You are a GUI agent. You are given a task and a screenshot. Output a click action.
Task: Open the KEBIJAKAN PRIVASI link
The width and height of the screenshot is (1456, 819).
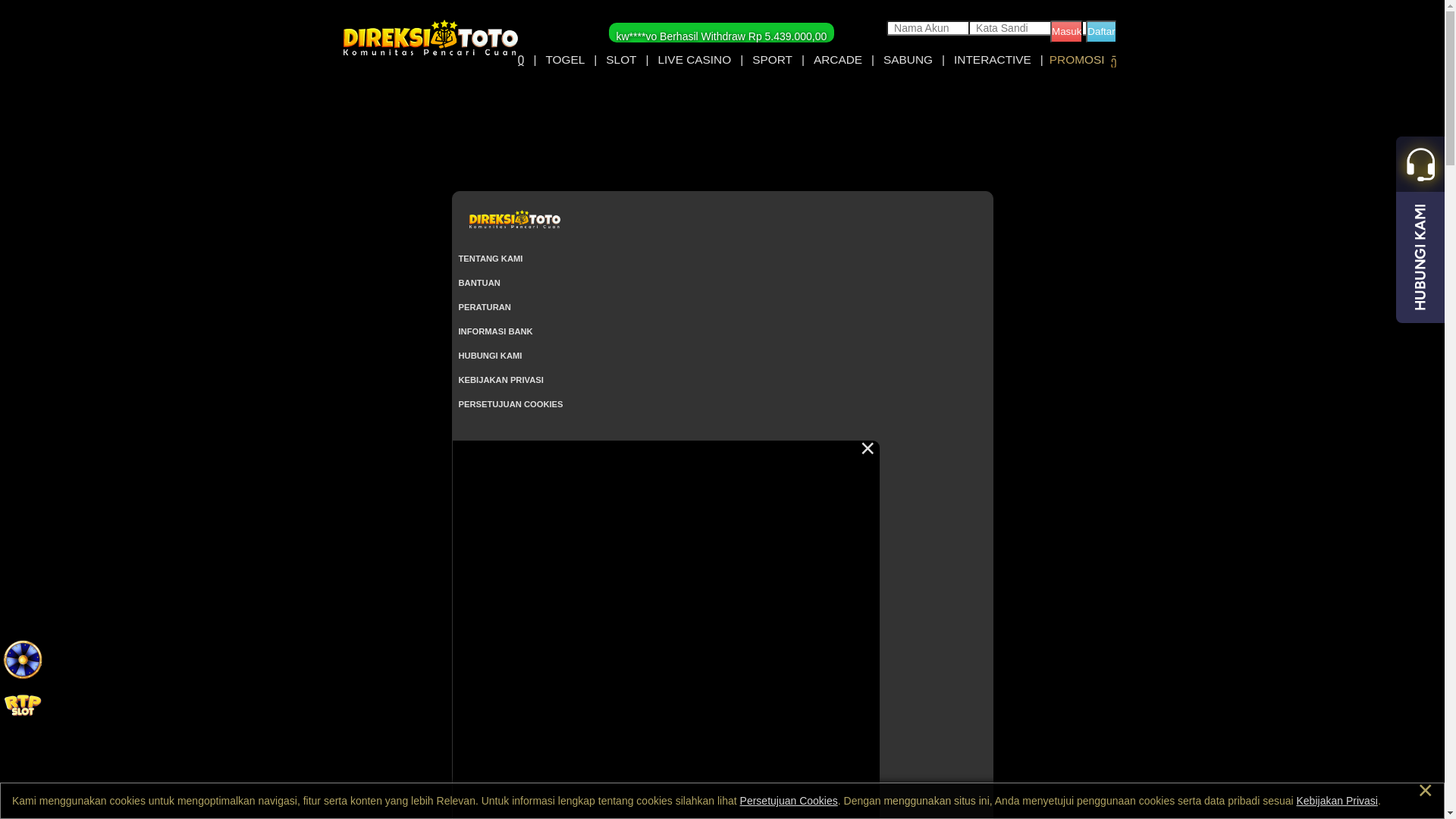[x=500, y=380]
